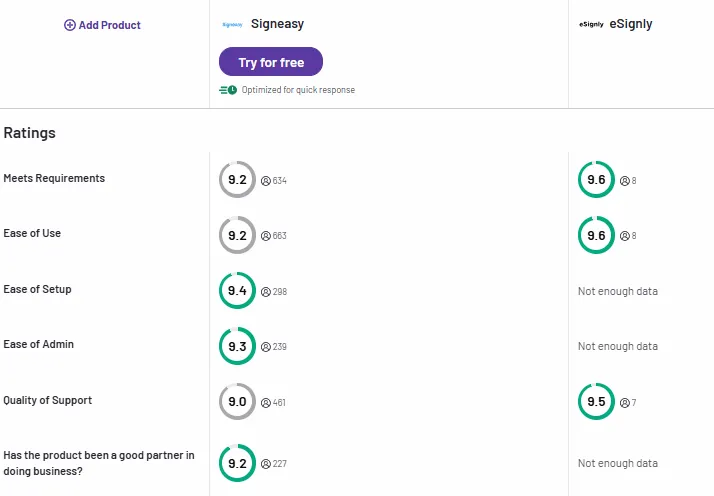Click the reviewer icon next to 227
714x496 pixels.
tap(266, 464)
